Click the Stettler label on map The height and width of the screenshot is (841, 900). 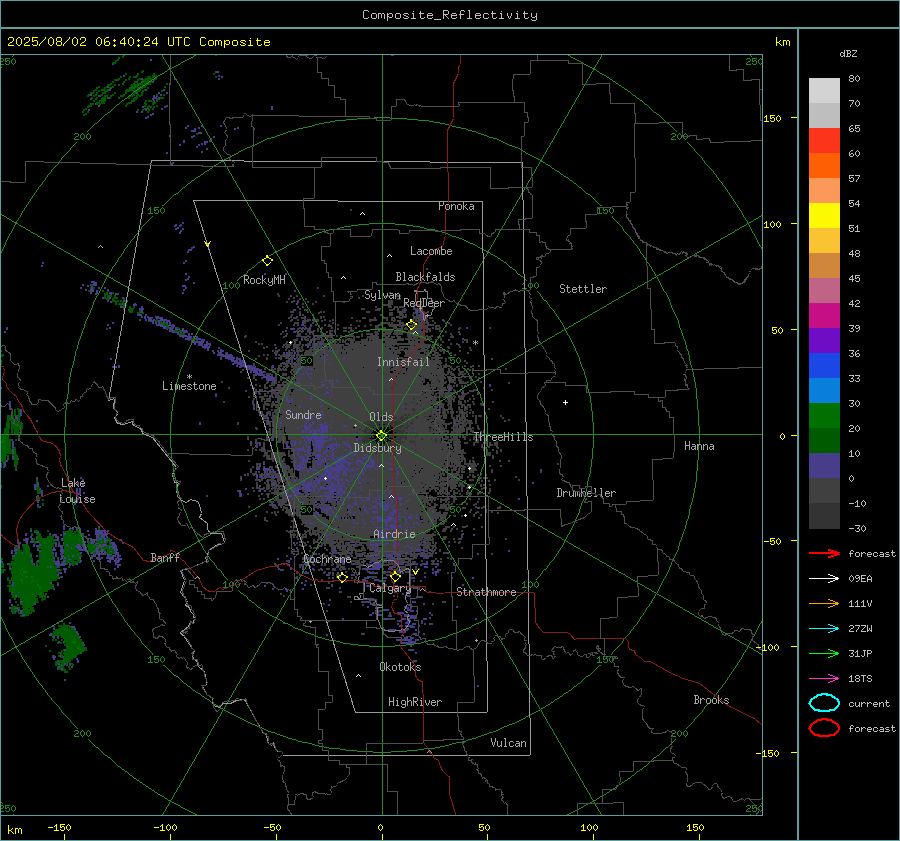[583, 289]
